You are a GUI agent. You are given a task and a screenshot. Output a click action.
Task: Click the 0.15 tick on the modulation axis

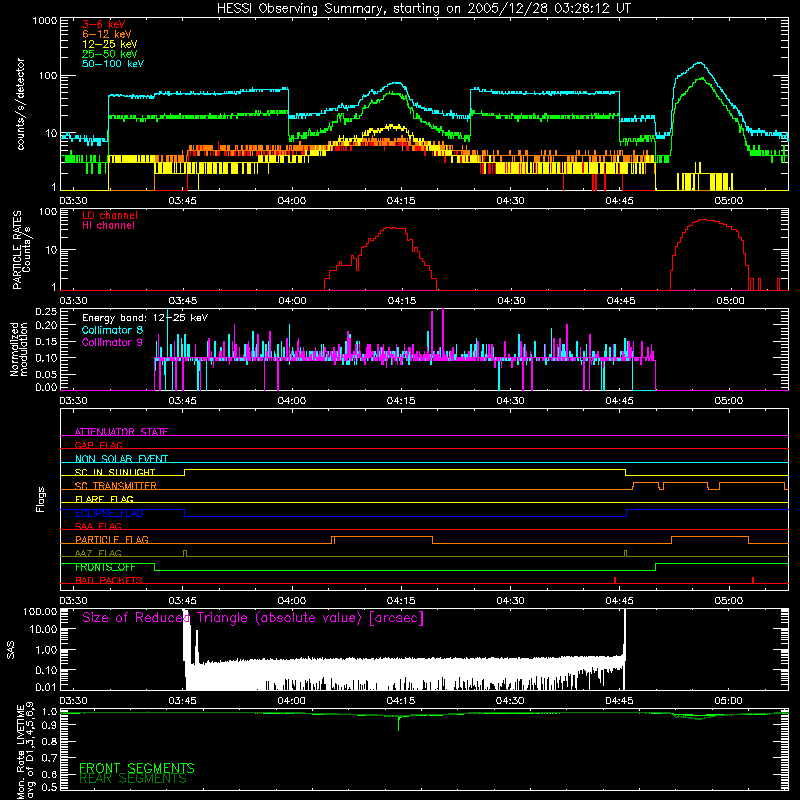click(46, 342)
